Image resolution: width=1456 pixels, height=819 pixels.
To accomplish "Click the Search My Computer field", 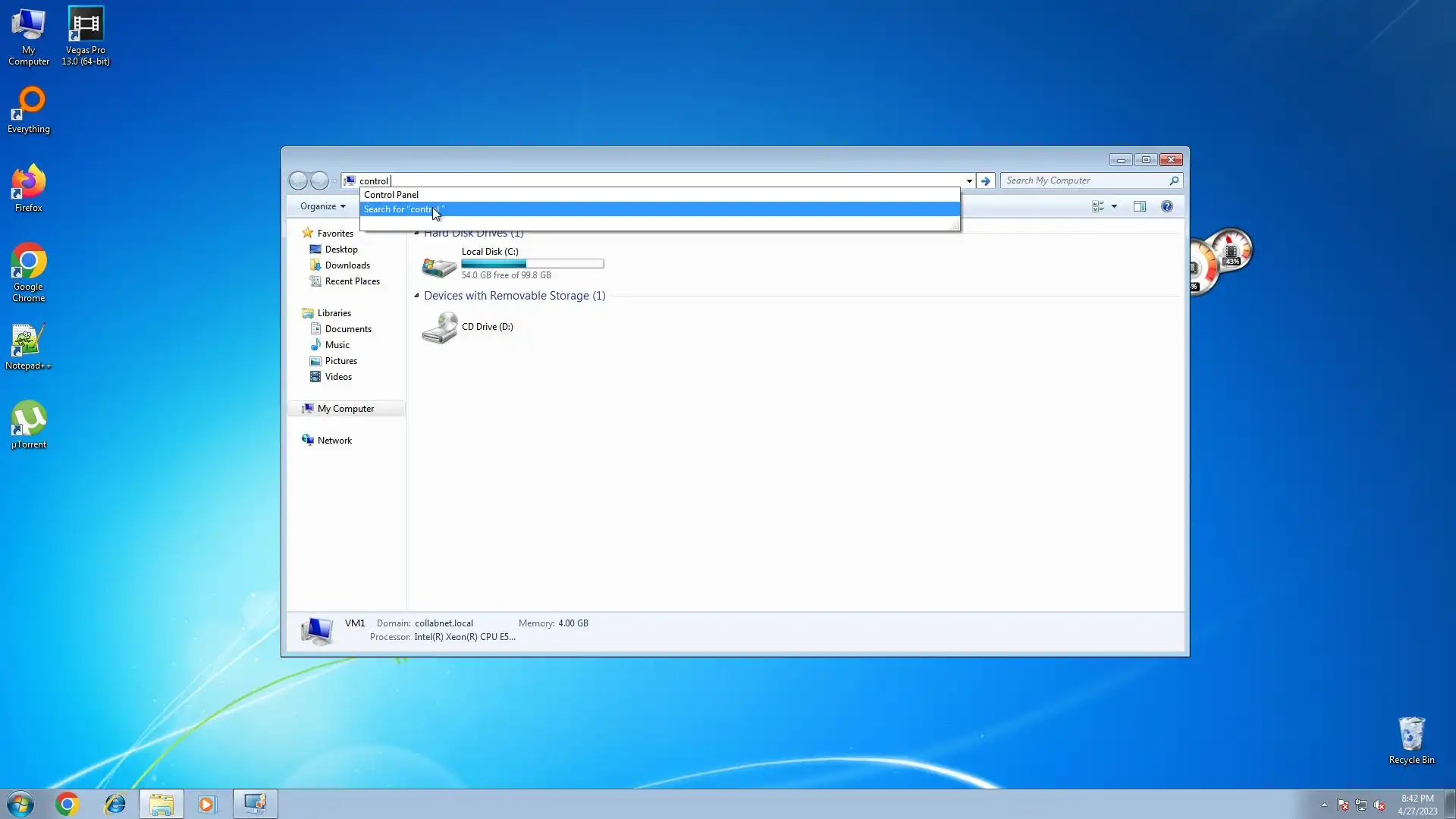I will [1084, 180].
